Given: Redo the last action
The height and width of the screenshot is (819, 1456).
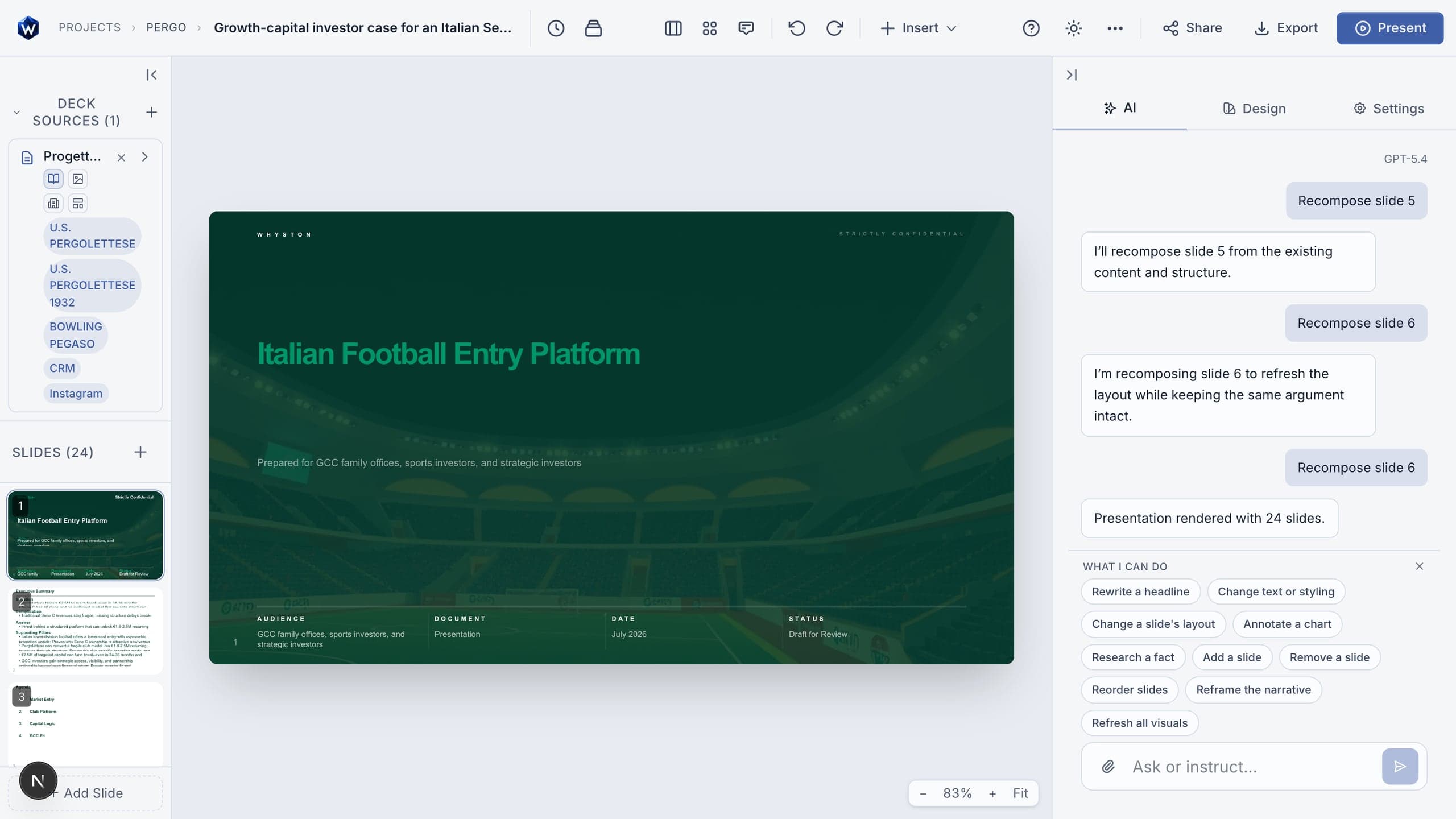Looking at the screenshot, I should [x=834, y=28].
